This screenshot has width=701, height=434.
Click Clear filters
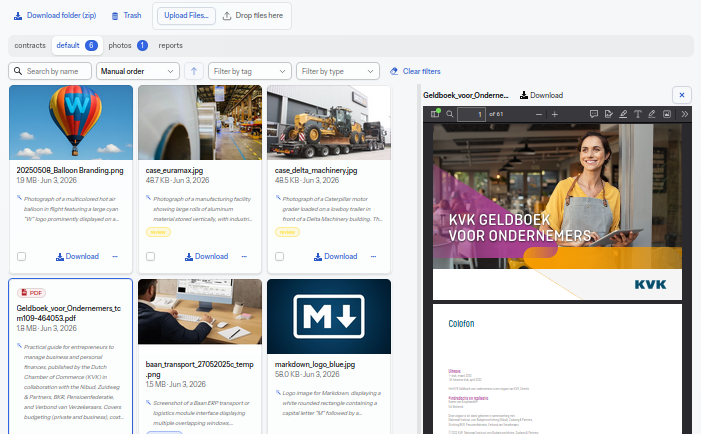pyautogui.click(x=415, y=71)
